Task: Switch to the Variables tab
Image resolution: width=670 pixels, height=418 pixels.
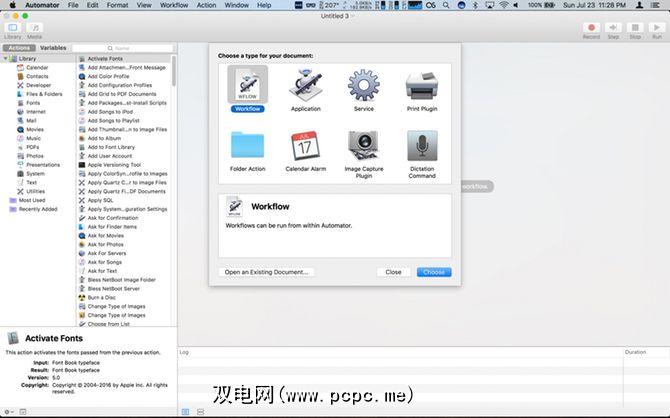Action: [53, 48]
